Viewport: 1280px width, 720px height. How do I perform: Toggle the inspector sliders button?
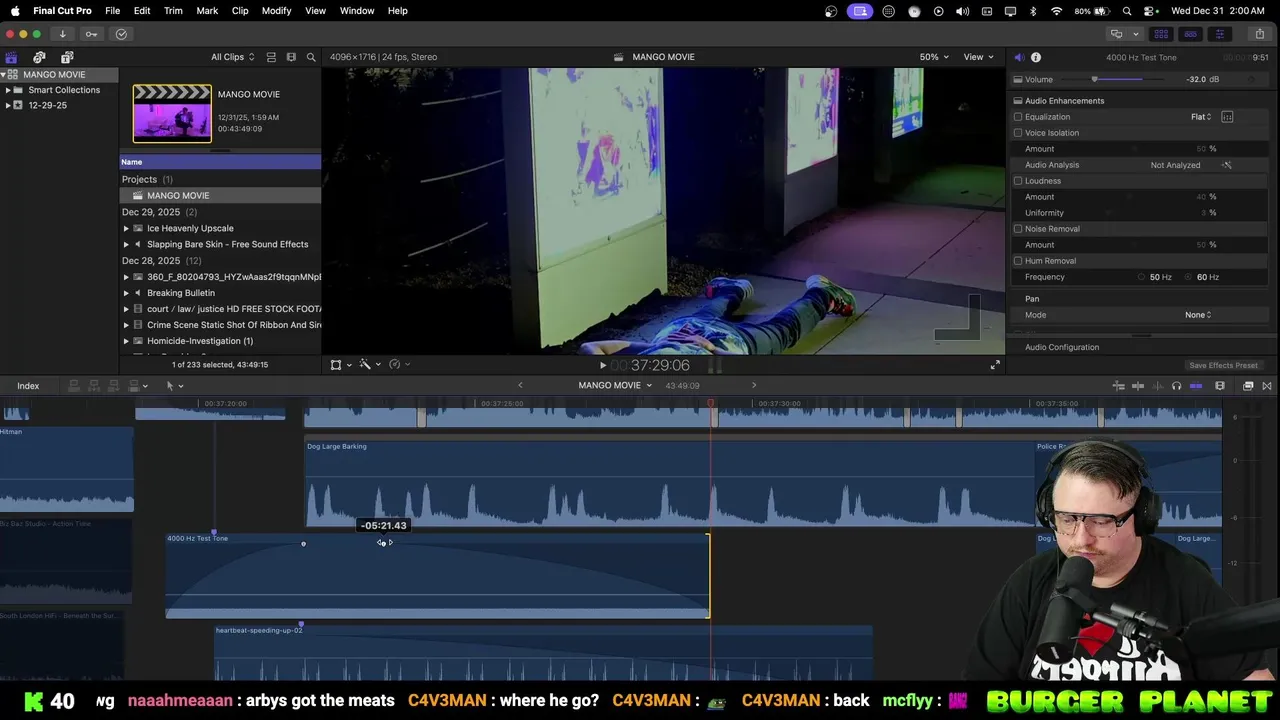click(1219, 34)
